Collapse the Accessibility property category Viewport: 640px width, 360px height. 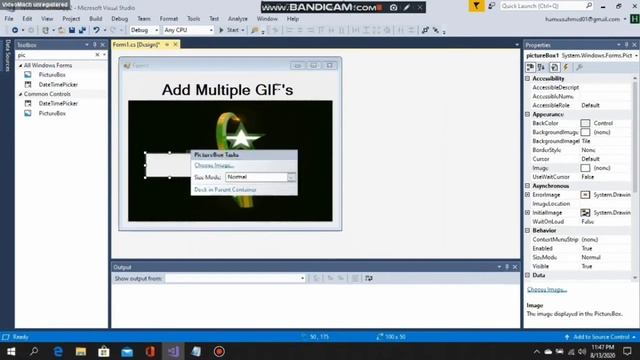pyautogui.click(x=527, y=78)
